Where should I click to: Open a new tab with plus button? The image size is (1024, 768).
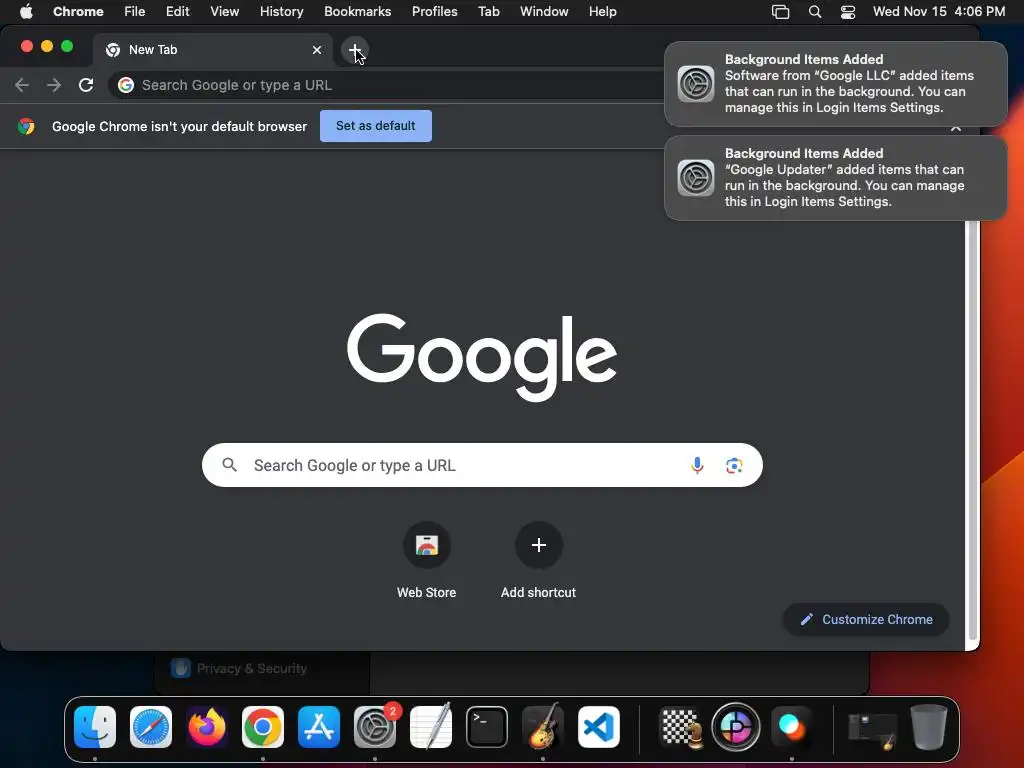point(355,50)
